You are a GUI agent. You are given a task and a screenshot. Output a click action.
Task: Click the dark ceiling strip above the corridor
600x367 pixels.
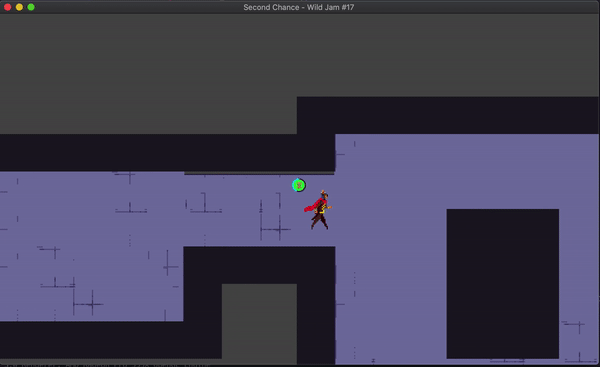point(167,152)
